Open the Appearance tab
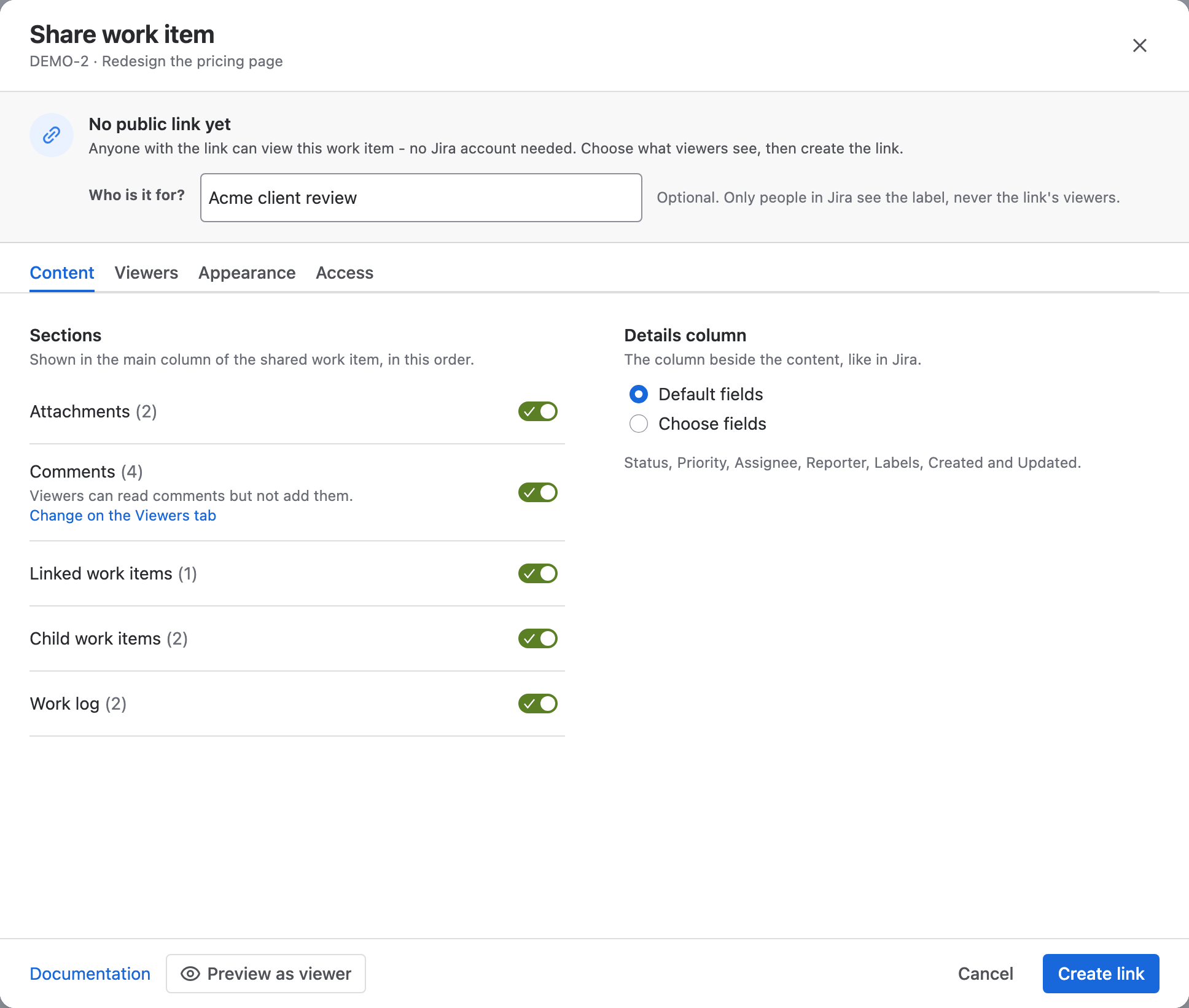 247,273
